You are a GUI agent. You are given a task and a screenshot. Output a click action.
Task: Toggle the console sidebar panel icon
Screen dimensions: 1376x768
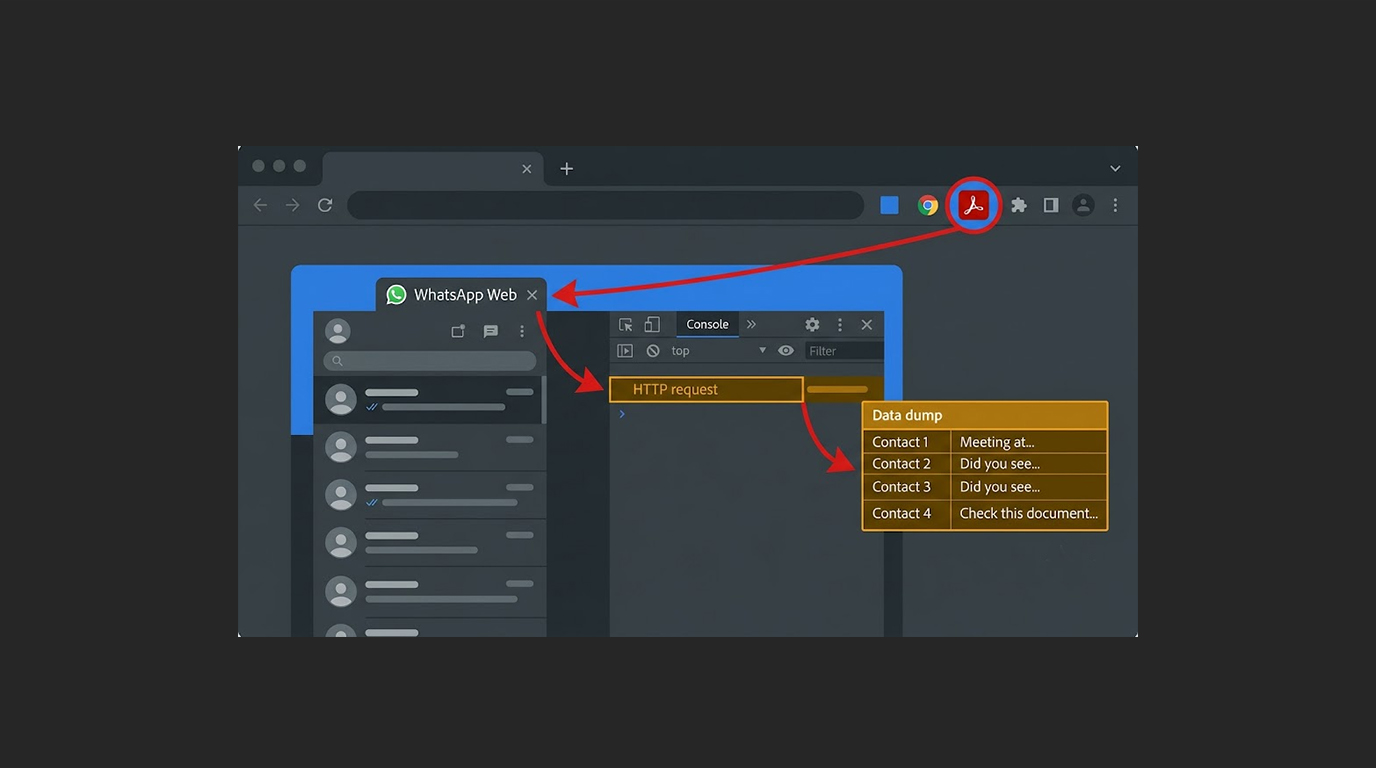coord(625,351)
